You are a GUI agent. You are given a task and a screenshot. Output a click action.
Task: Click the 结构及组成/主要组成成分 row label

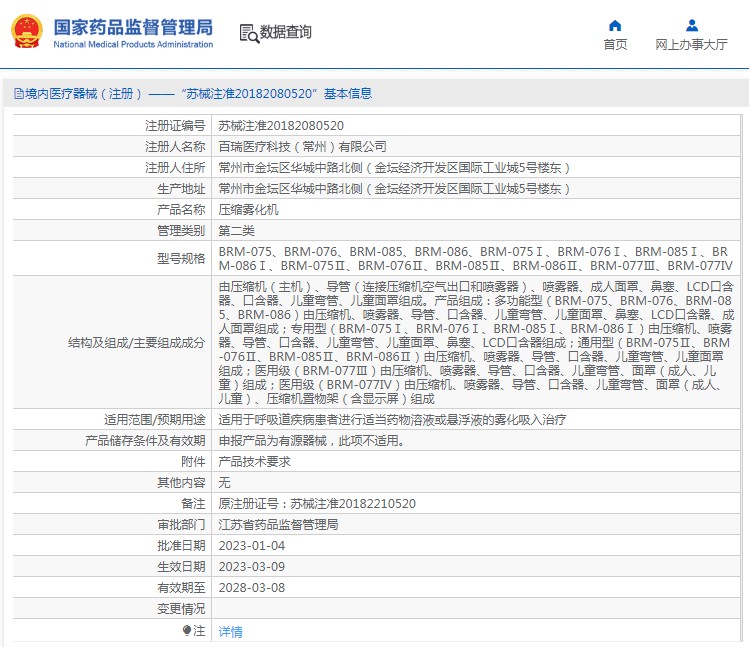pos(137,343)
